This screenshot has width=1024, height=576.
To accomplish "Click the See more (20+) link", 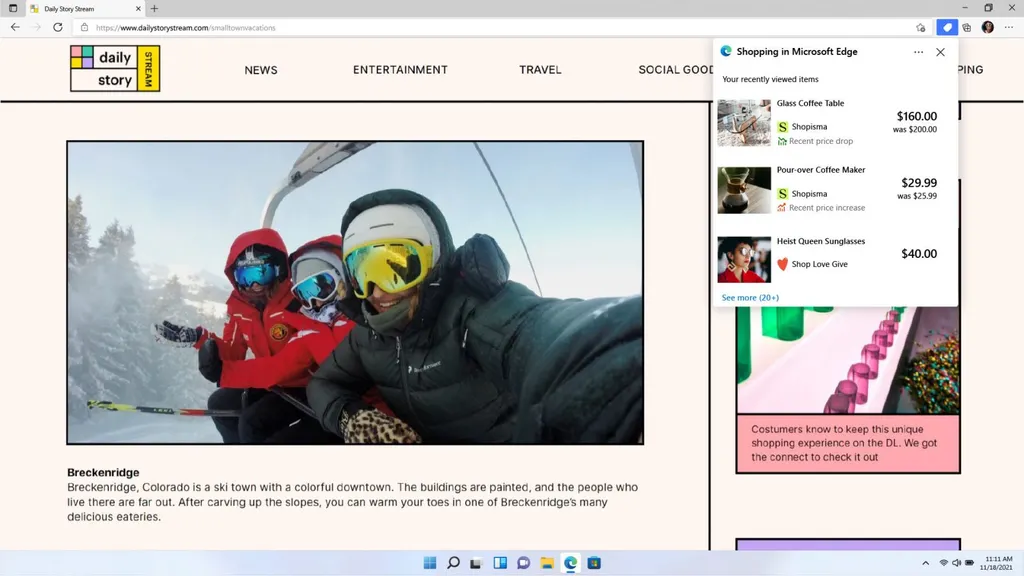I will tap(750, 298).
